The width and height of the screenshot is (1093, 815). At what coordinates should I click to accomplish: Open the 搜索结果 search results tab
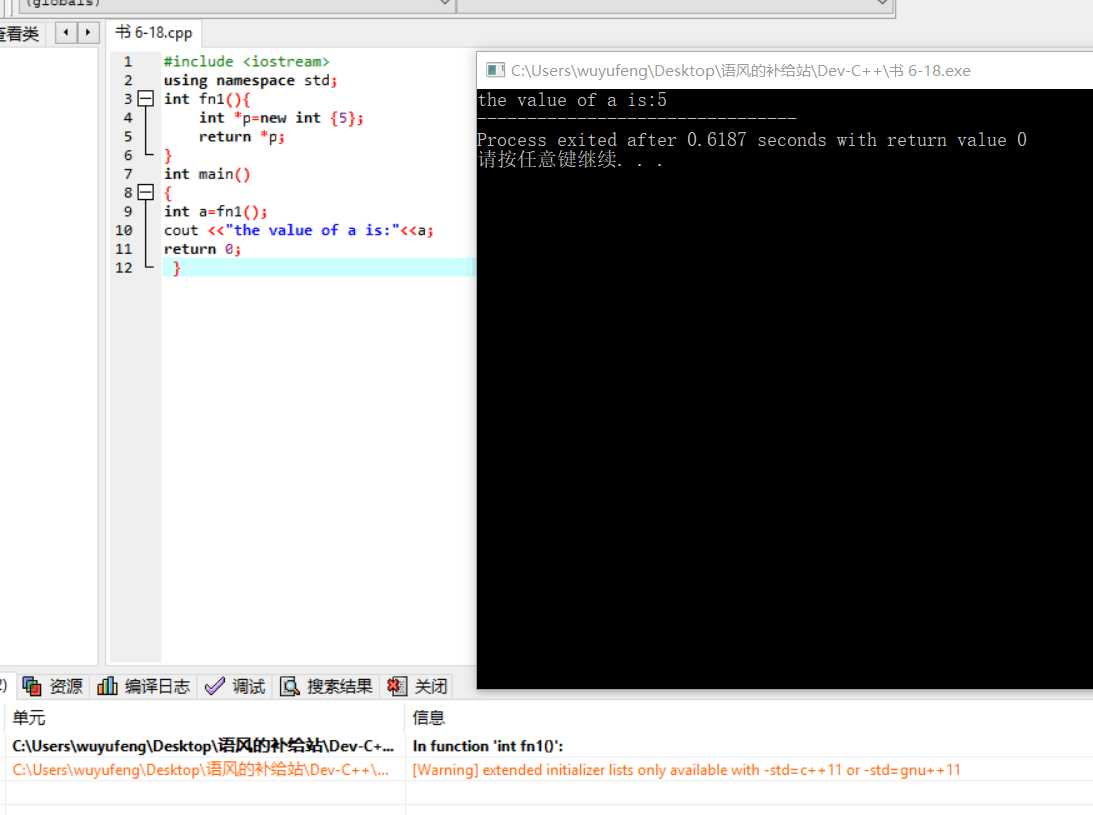tap(326, 687)
